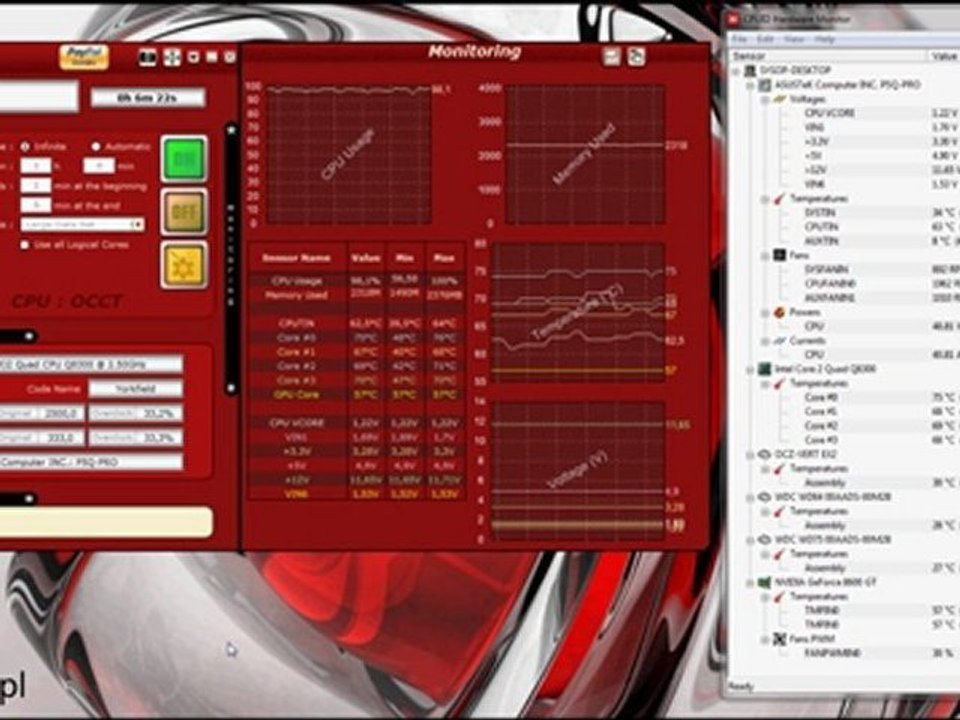Click the Voltages category icon in HWMonitor
Image resolution: width=960 pixels, height=720 pixels.
point(779,99)
